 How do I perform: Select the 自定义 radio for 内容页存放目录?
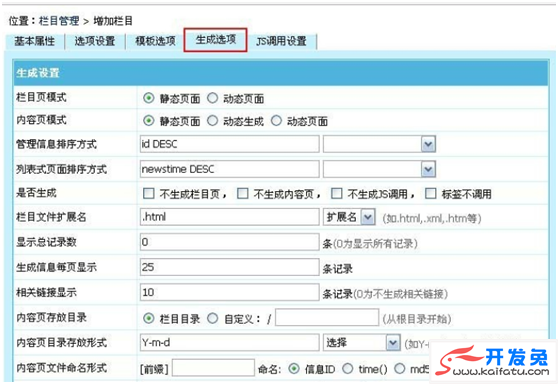[212, 318]
